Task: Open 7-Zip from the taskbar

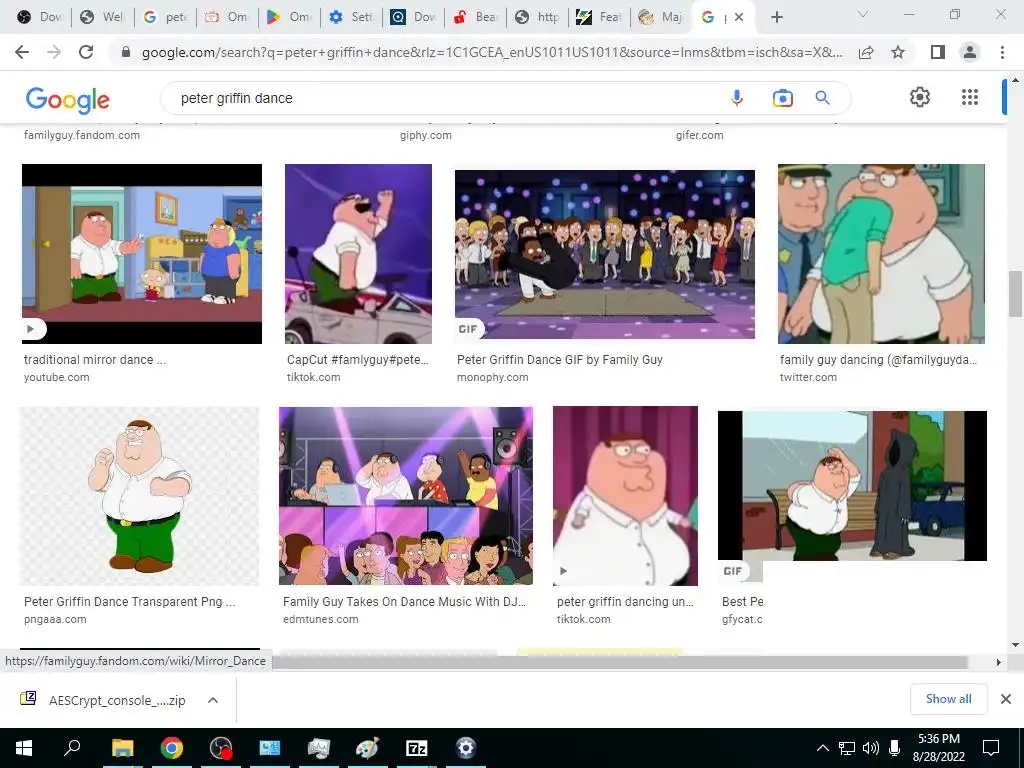Action: (417, 748)
